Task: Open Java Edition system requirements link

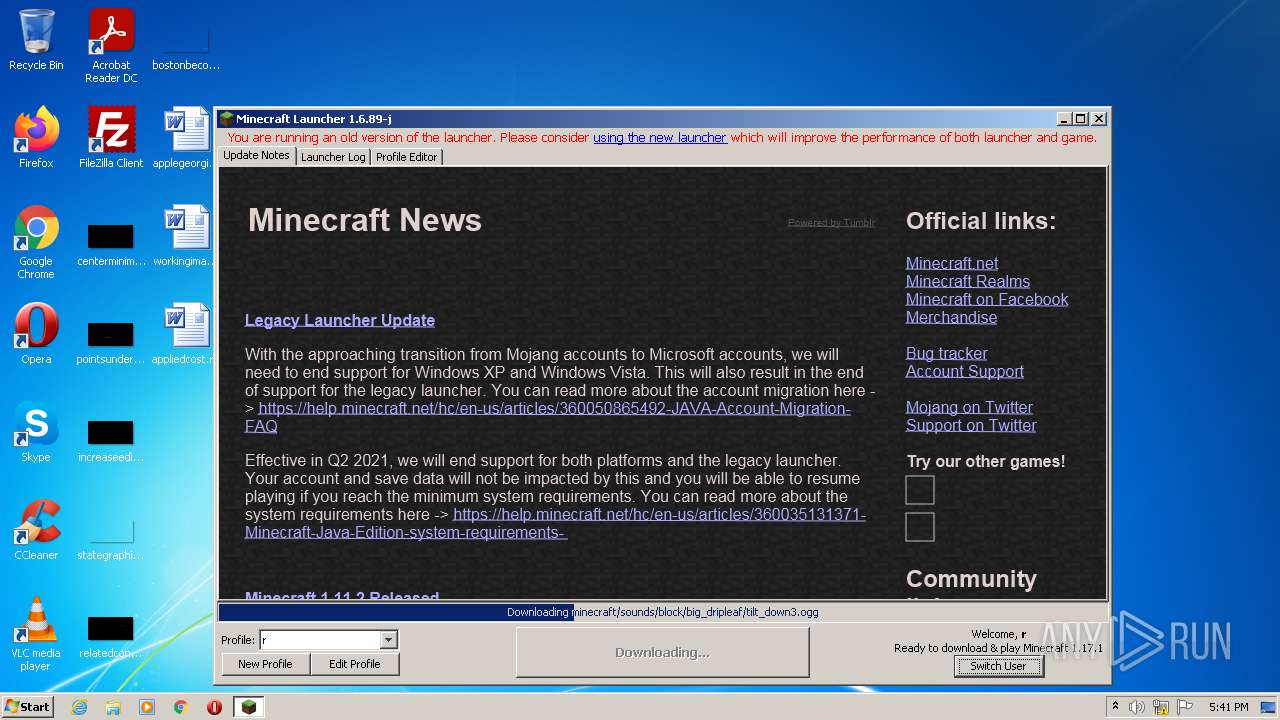Action: pyautogui.click(x=555, y=523)
